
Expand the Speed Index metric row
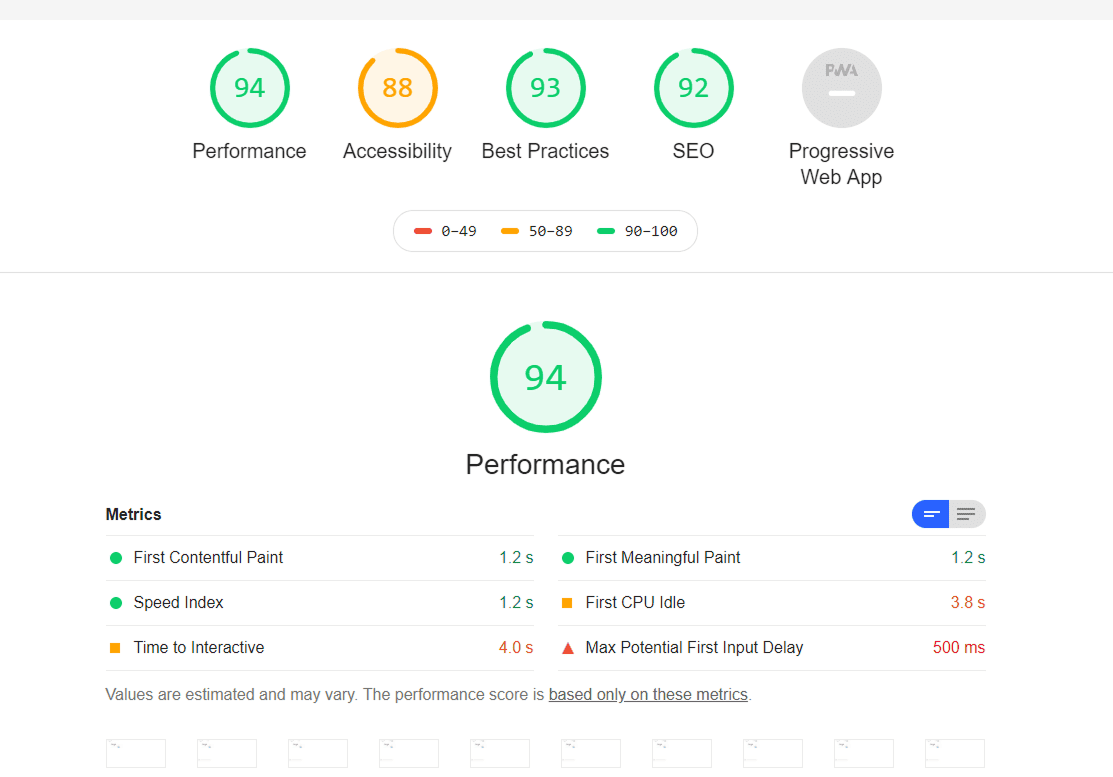pyautogui.click(x=178, y=603)
